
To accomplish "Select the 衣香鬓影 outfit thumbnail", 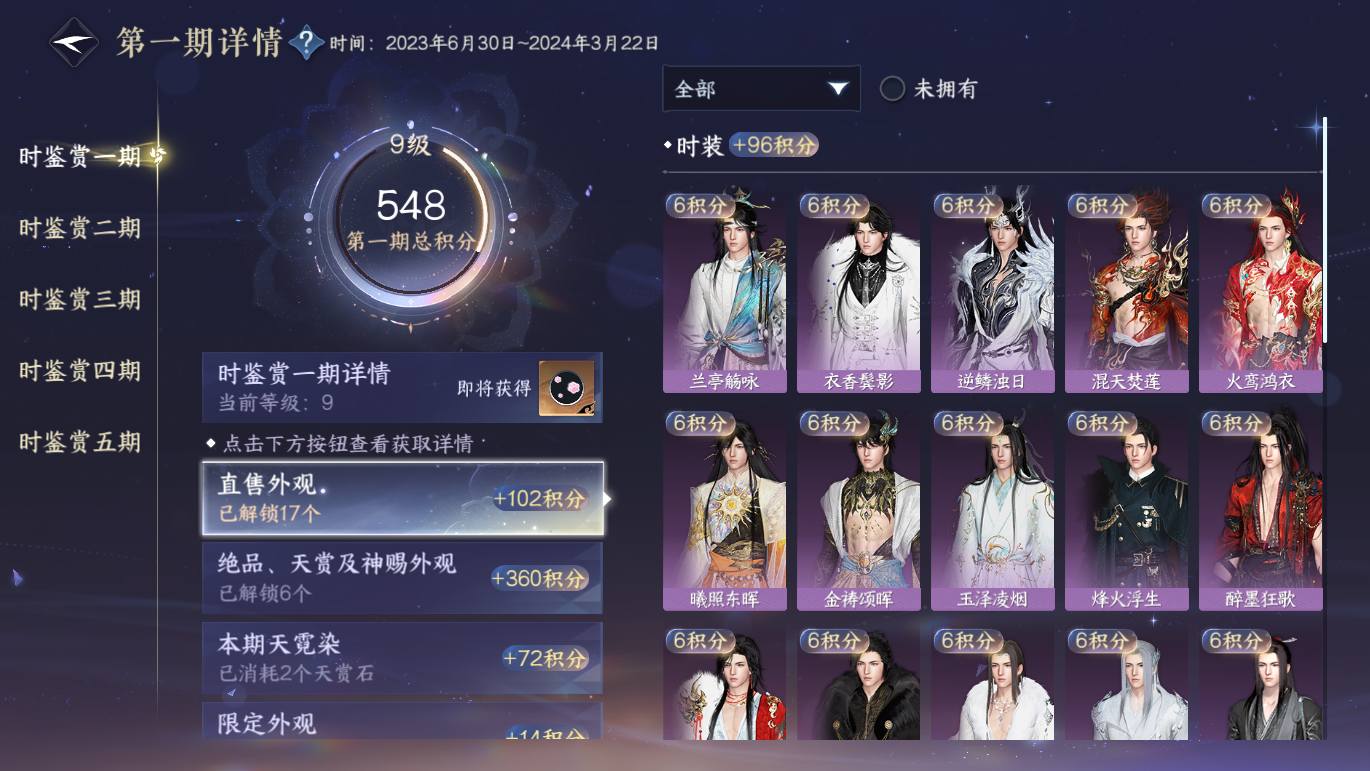I will tap(858, 290).
